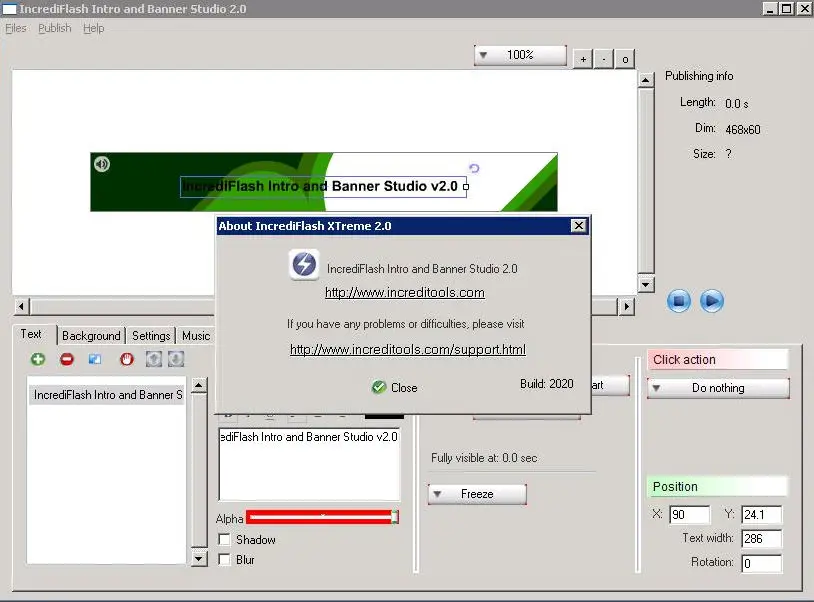
Task: Reset zoom with the 'o' button
Action: click(x=625, y=59)
